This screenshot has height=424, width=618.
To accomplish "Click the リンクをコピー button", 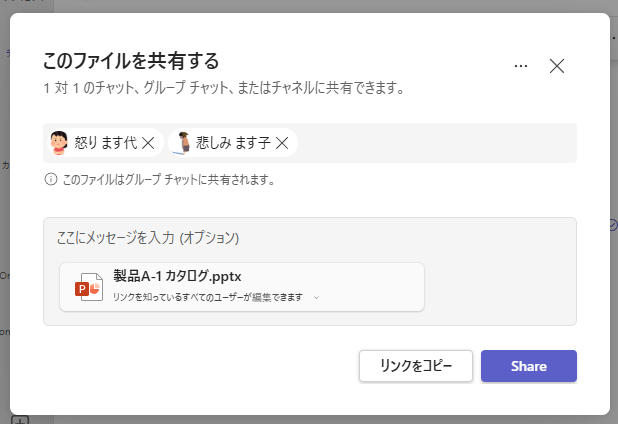I will pyautogui.click(x=416, y=366).
